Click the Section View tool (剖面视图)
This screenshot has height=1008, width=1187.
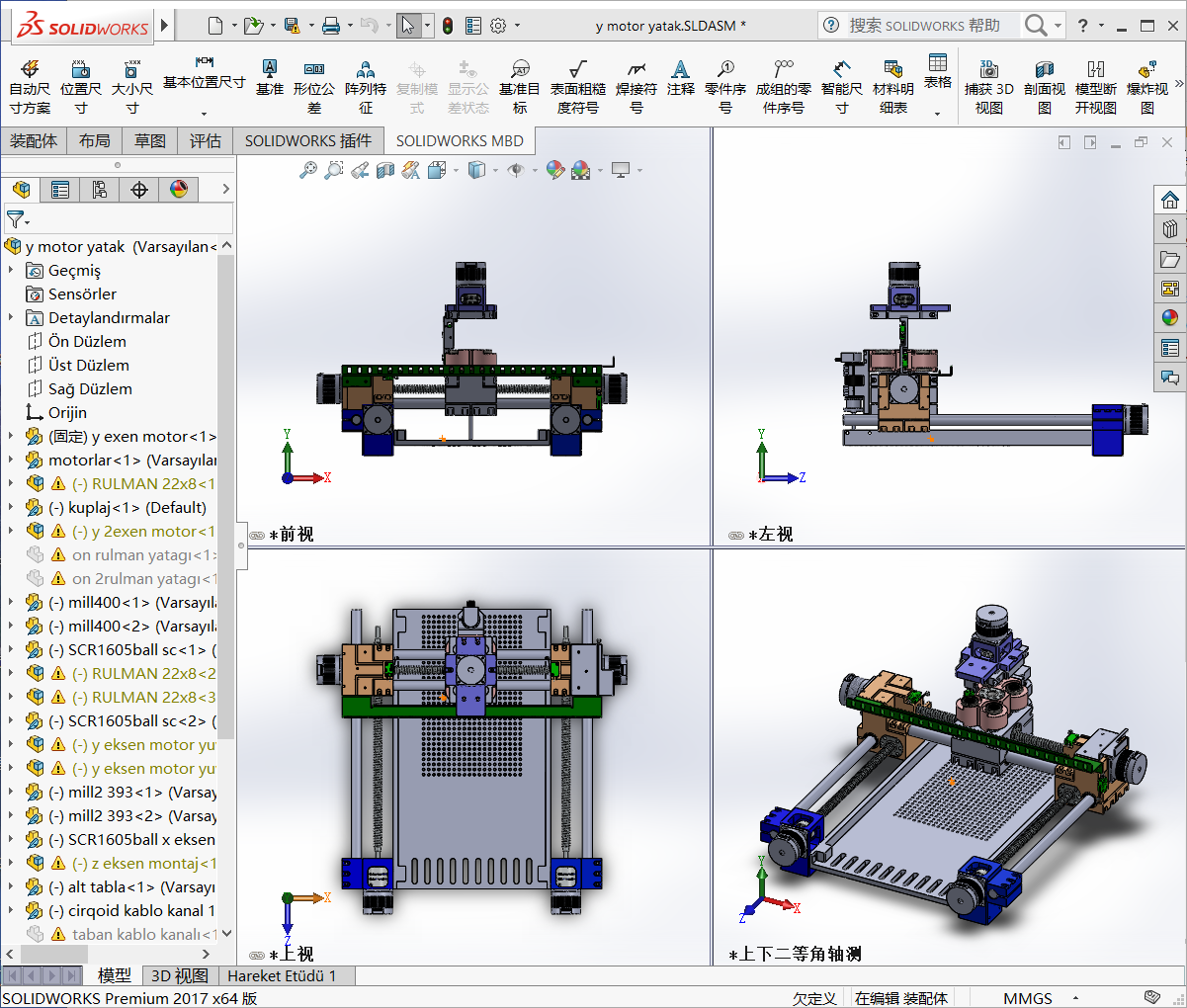tap(1045, 86)
